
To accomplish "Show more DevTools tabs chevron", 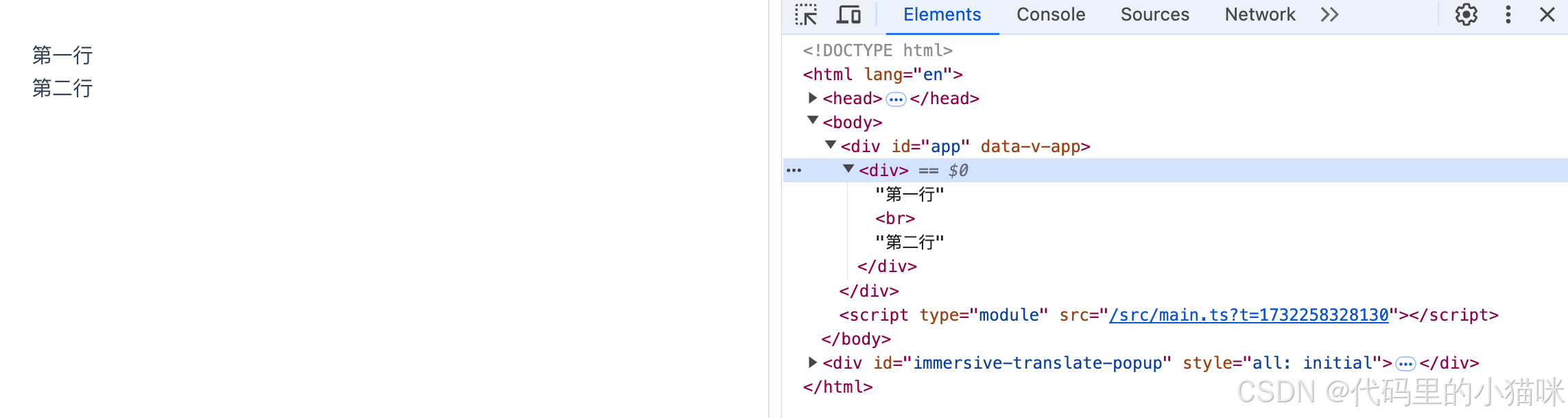I will (x=1330, y=15).
